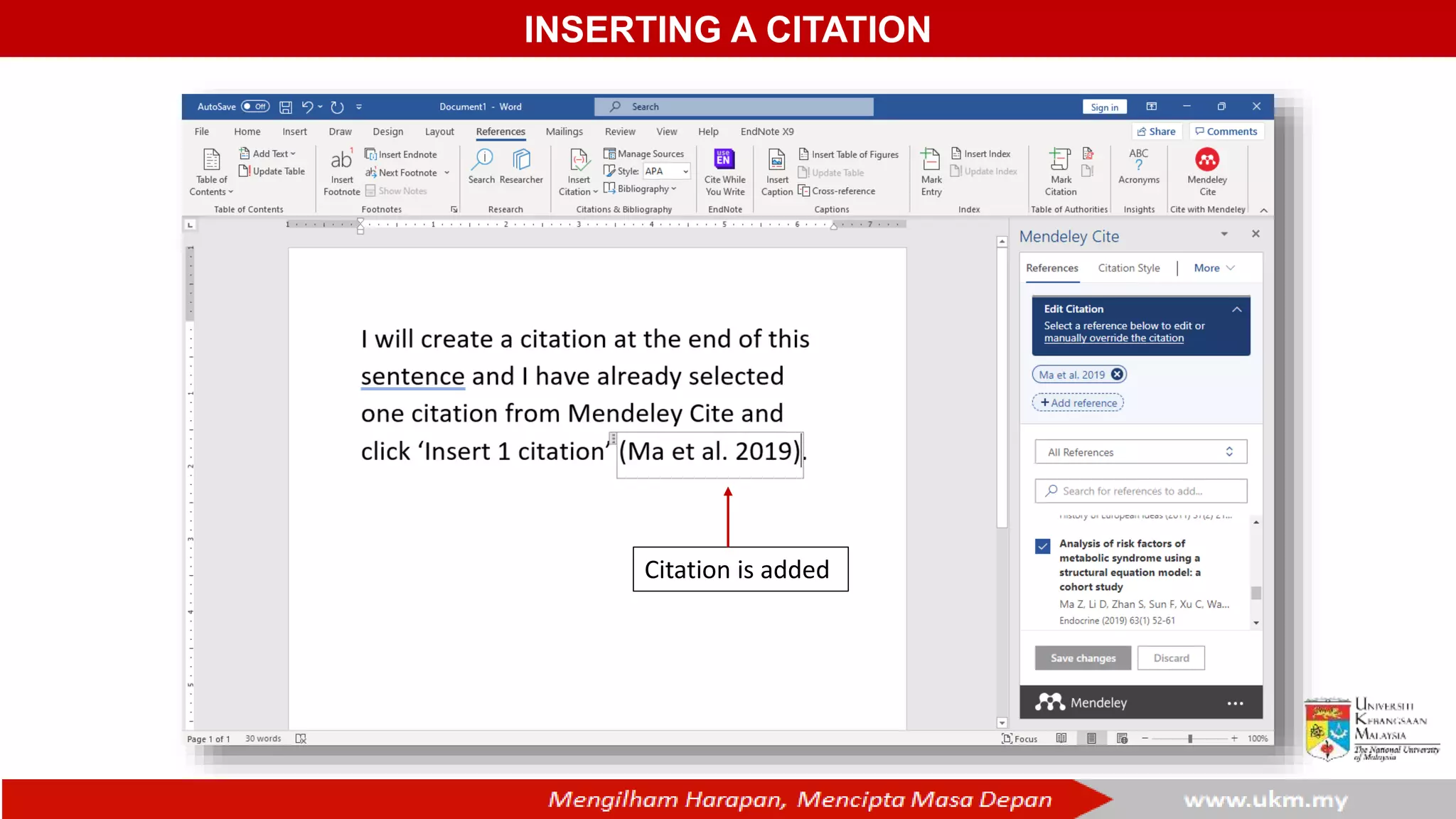Open the Footnotes dialog launcher
The height and width of the screenshot is (819, 1456).
click(454, 210)
